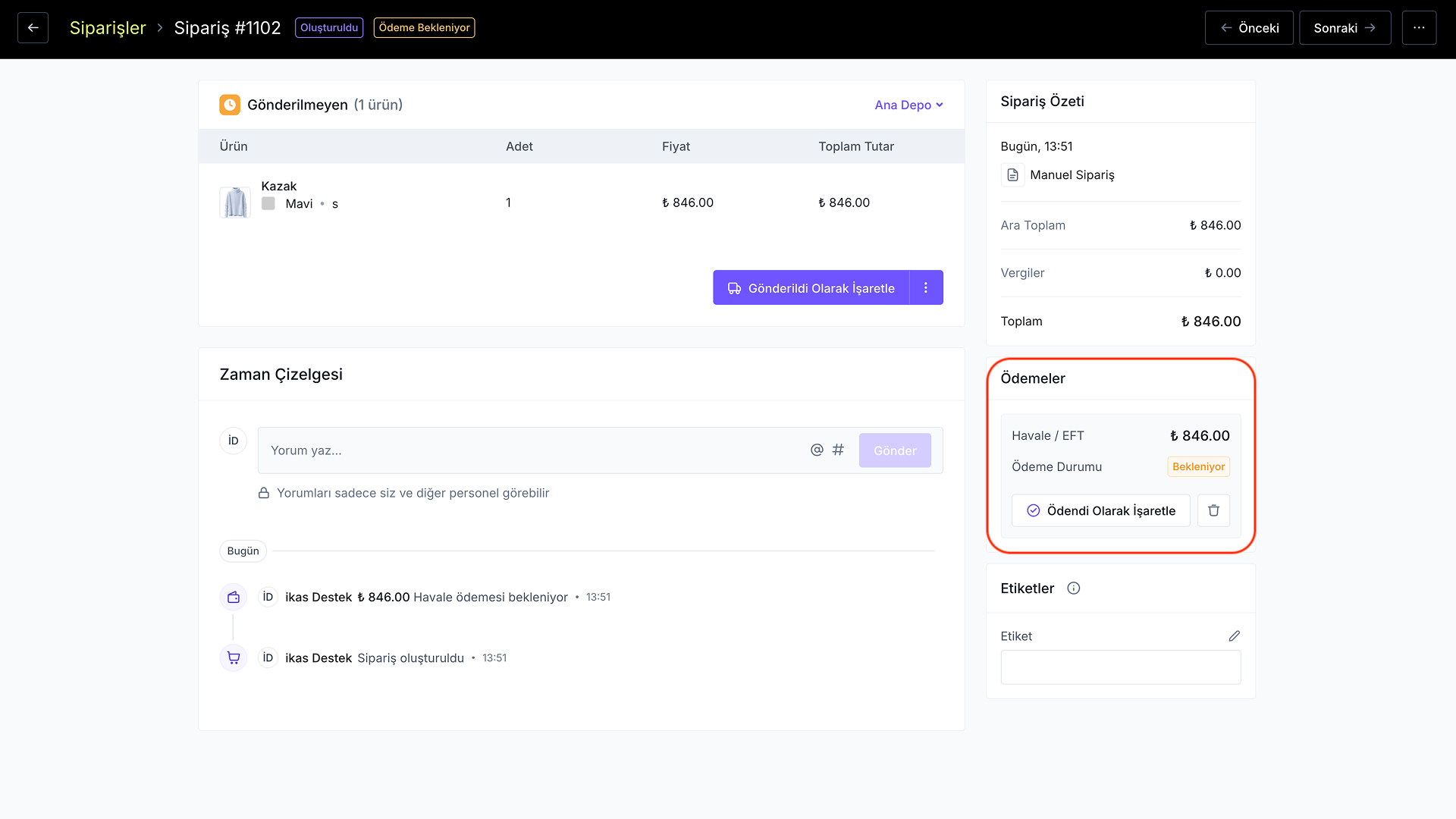Click the lock icon by comment note
Screen dimensions: 1456x819
(x=264, y=493)
